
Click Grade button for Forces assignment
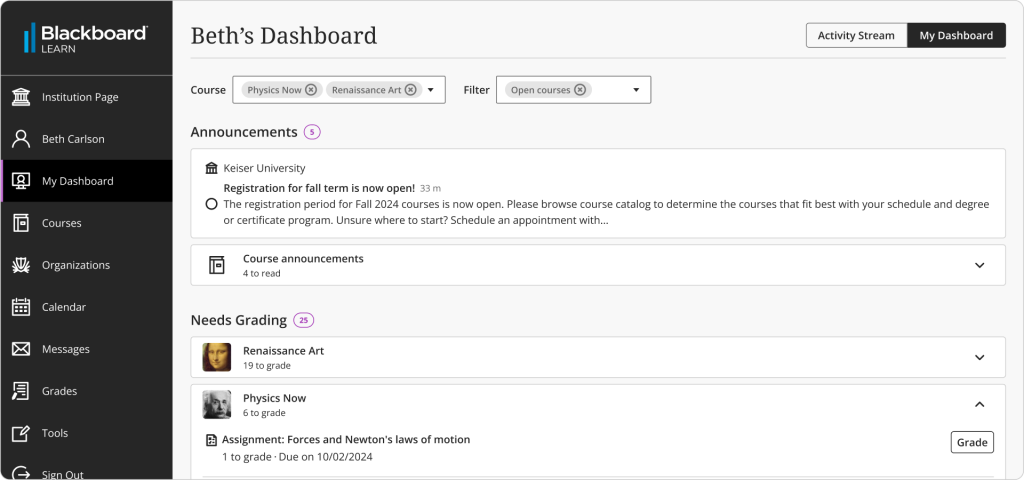point(971,442)
